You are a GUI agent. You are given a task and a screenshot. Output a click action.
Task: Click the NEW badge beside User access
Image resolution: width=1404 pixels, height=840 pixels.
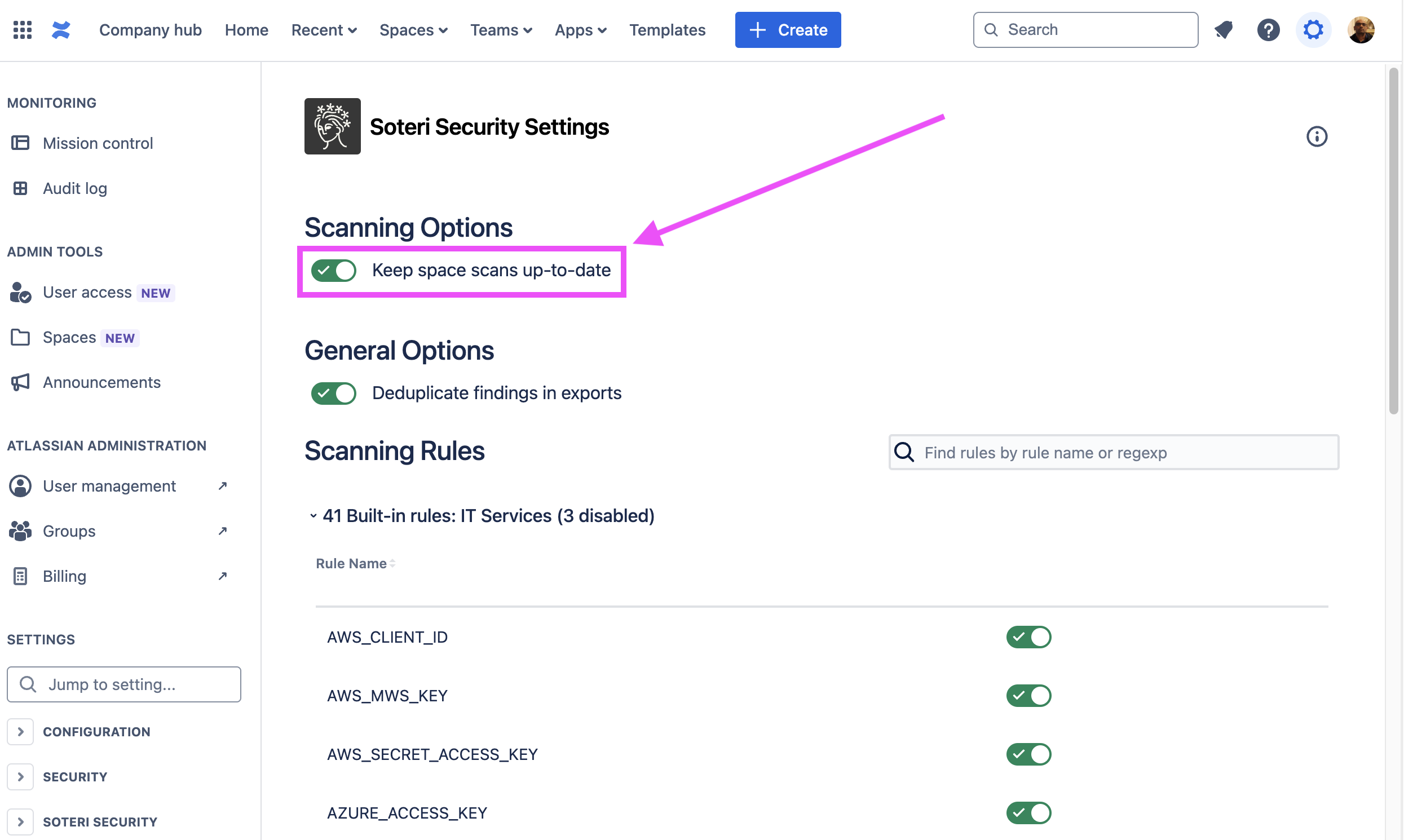(x=156, y=293)
